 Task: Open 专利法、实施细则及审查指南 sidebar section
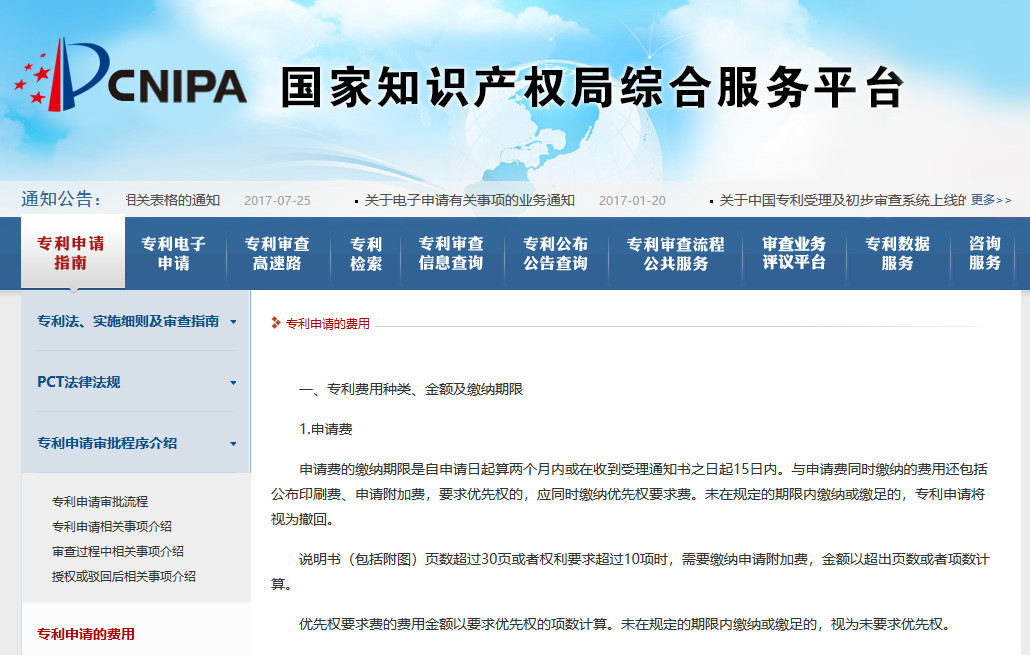tap(128, 321)
